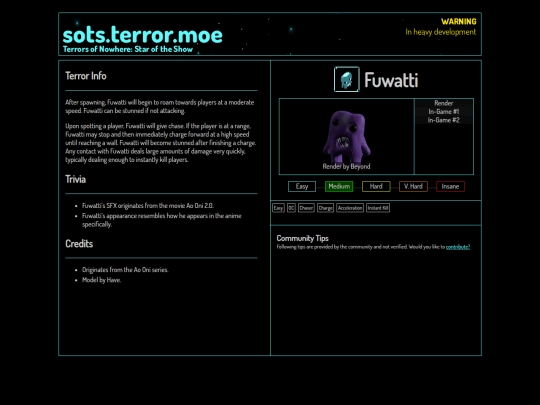Choose the V. Hard difficulty button
The width and height of the screenshot is (540, 405).
pos(413,186)
